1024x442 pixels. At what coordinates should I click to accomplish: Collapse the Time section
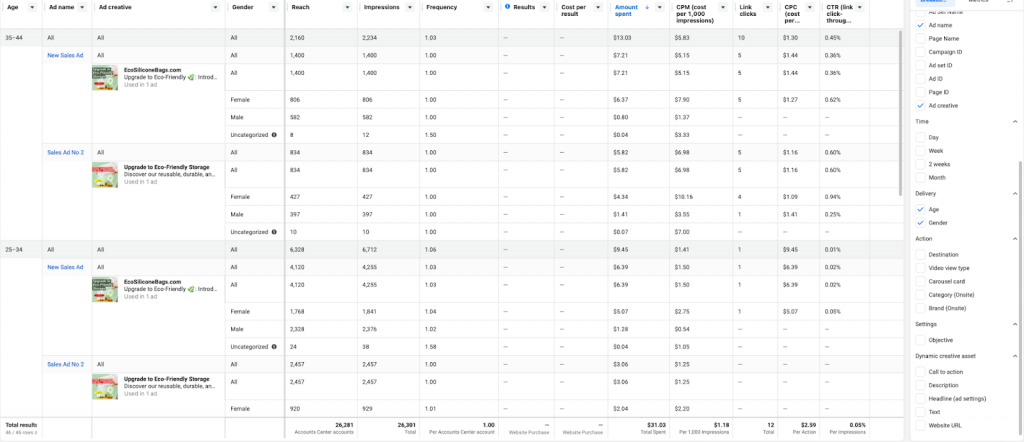click(1014, 121)
